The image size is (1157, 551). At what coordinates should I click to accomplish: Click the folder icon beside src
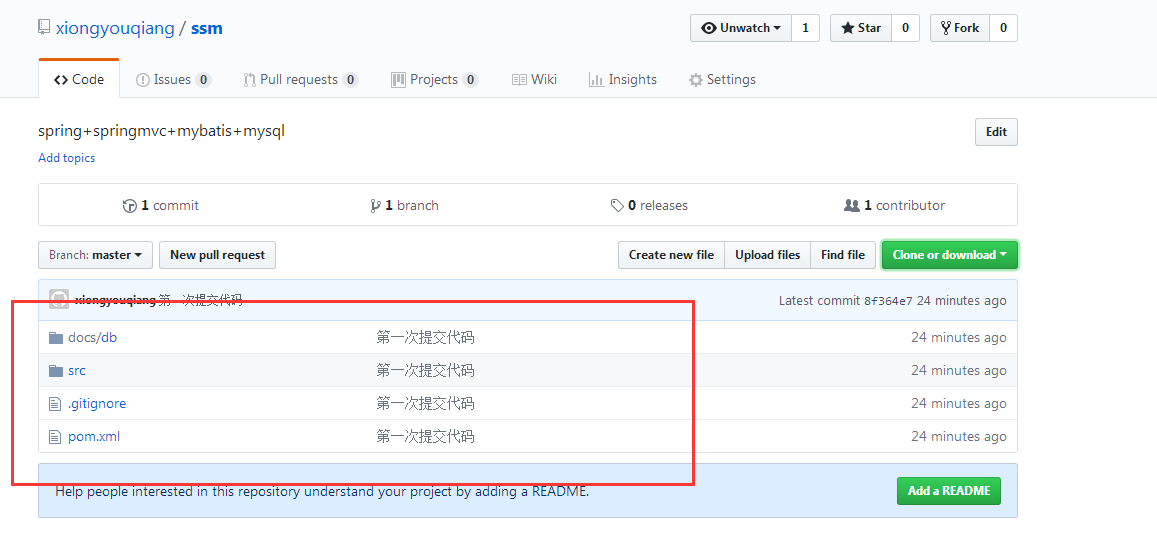coord(55,370)
